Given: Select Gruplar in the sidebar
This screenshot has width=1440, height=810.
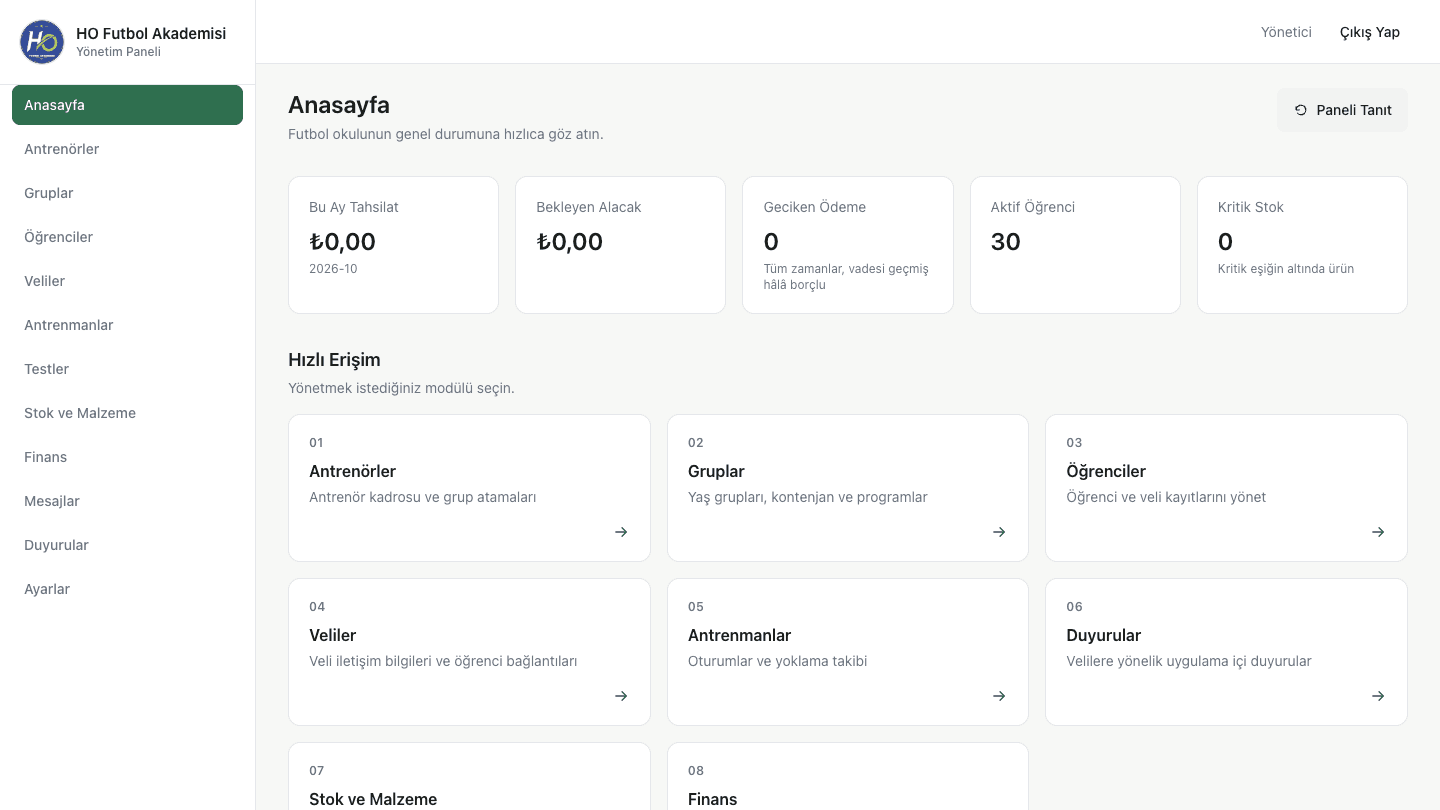Looking at the screenshot, I should click(127, 193).
